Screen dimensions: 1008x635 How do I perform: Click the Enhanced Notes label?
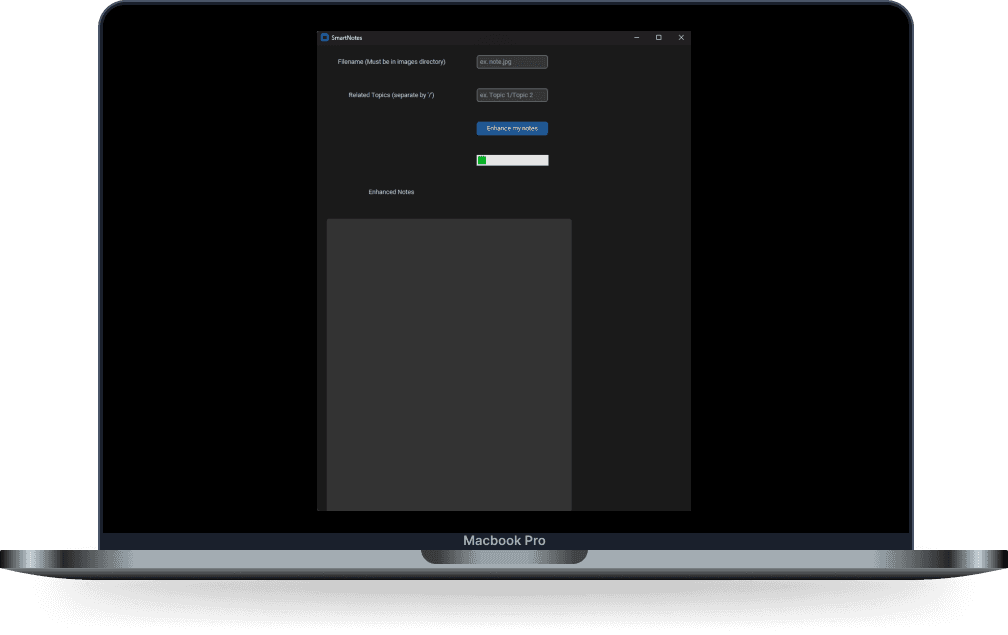(391, 192)
